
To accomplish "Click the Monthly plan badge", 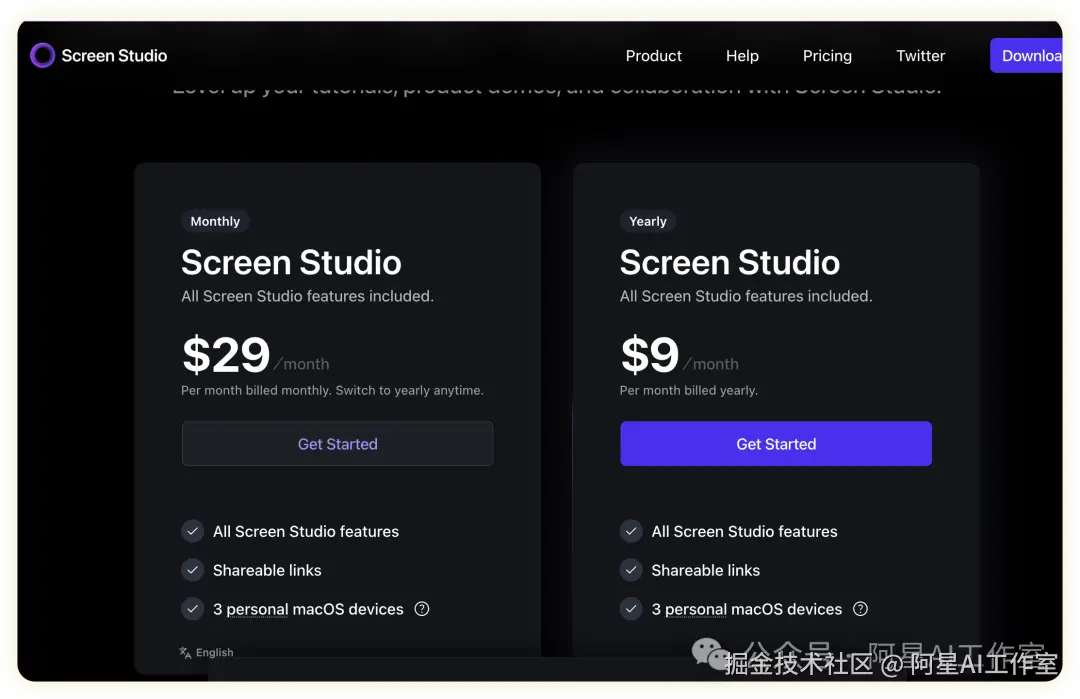I will click(x=215, y=221).
